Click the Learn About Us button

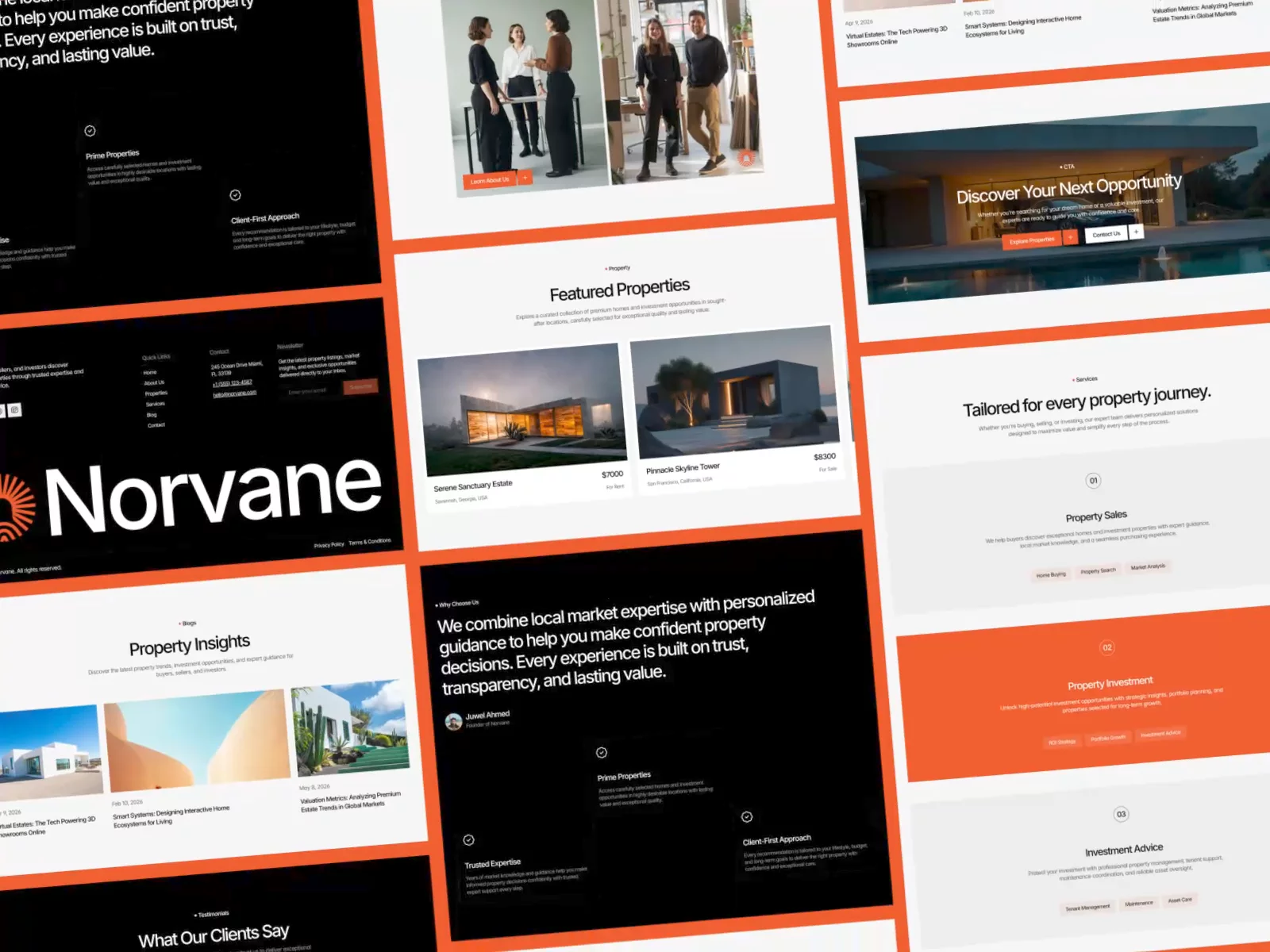pyautogui.click(x=489, y=181)
